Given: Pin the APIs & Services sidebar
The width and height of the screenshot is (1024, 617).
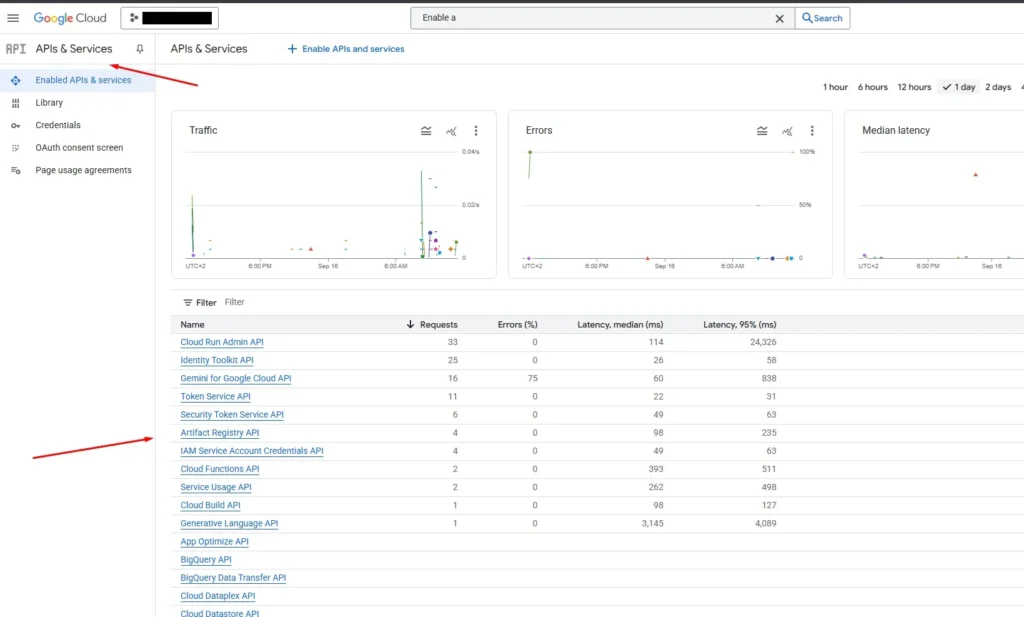Looking at the screenshot, I should (140, 49).
